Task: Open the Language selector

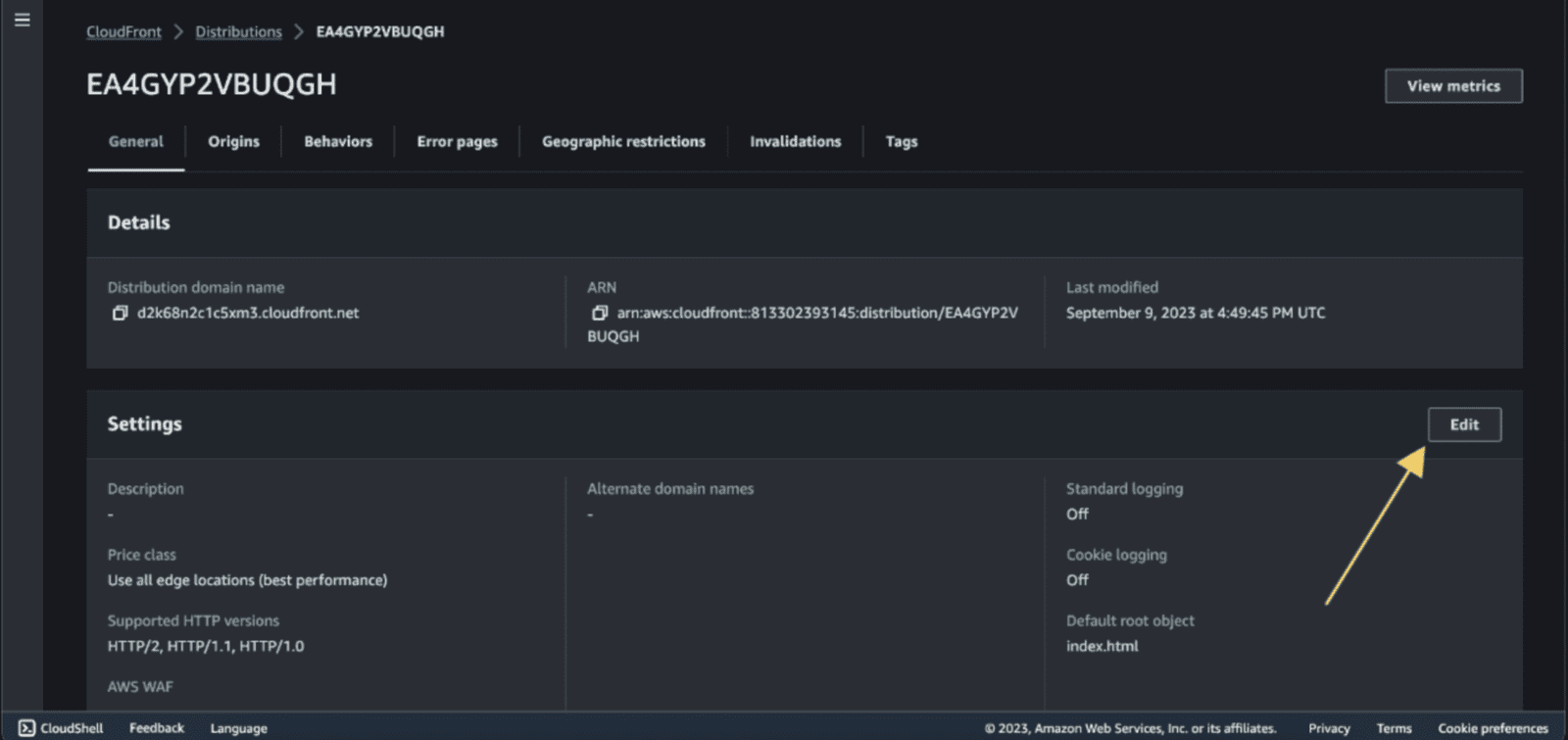Action: (x=238, y=728)
